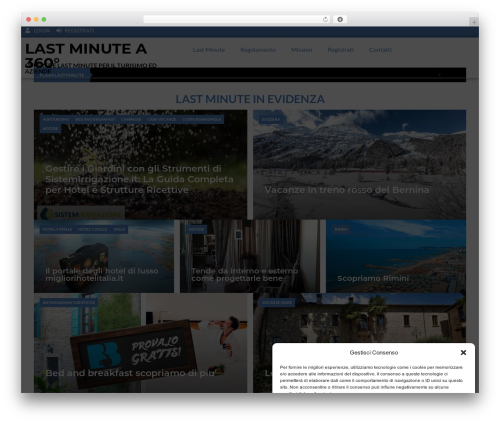
Task: Click the REGISTRATI sign-in arrow icon
Action: [59, 31]
